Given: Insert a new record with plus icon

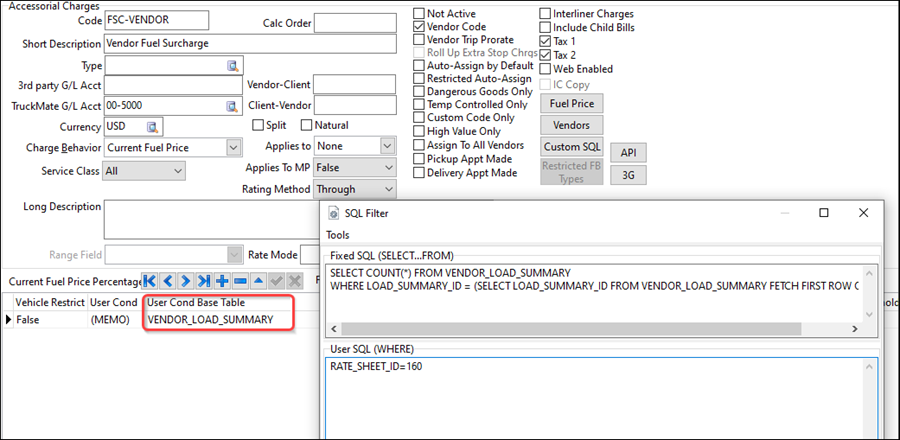Looking at the screenshot, I should 222,281.
